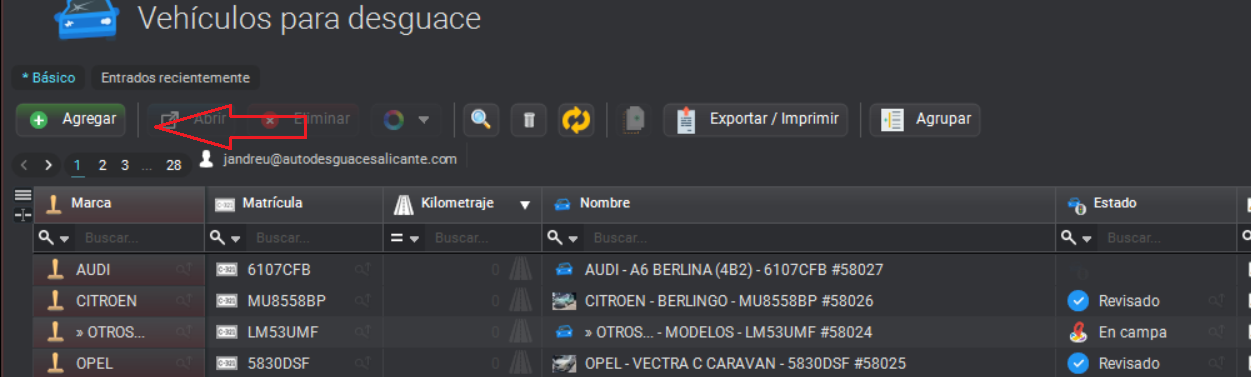The image size is (1251, 377).
Task: Click matrícula 5830DSF cell
Action: (x=294, y=363)
